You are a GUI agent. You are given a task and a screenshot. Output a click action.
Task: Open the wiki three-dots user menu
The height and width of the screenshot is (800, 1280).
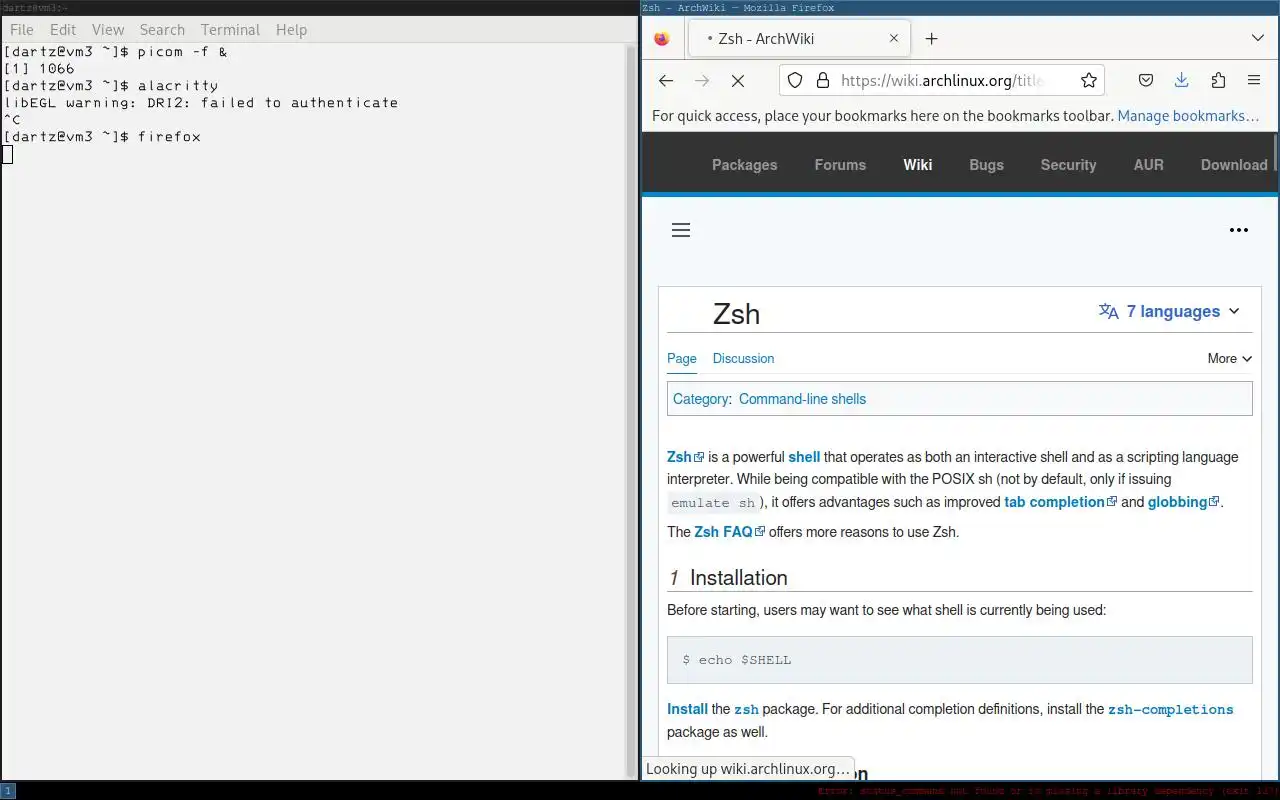[x=1239, y=230]
